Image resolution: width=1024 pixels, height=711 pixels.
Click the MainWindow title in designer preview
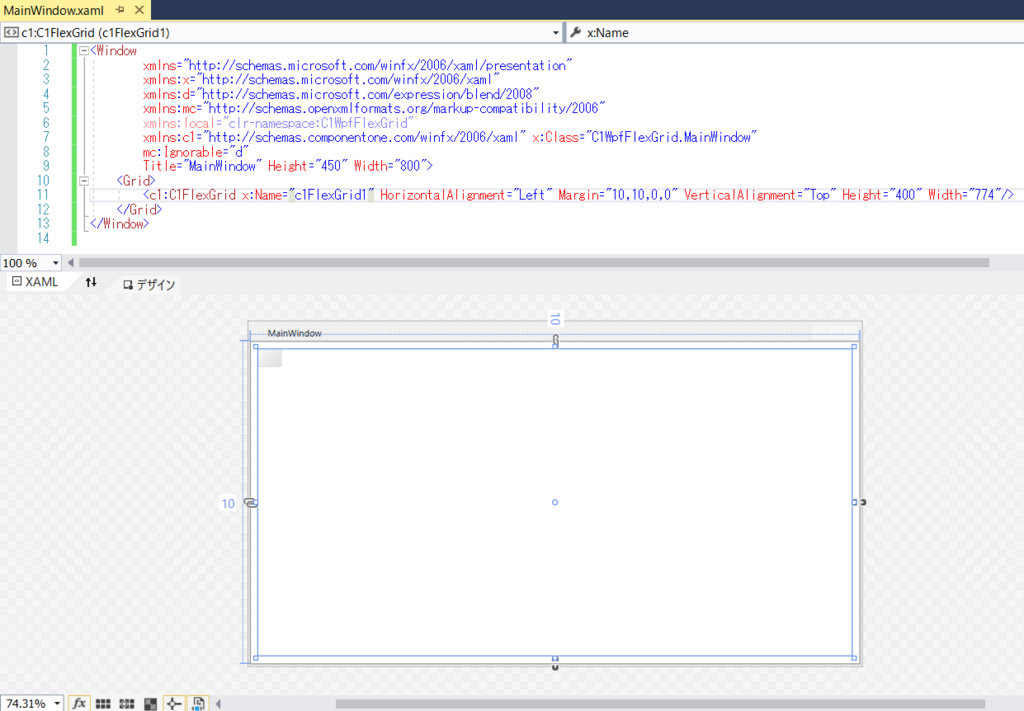point(295,333)
